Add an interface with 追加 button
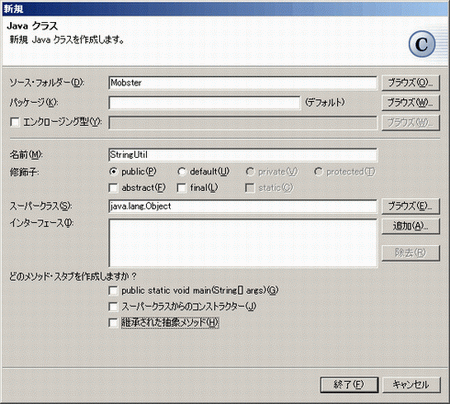Image resolution: width=450 pixels, height=404 pixels. tap(410, 226)
